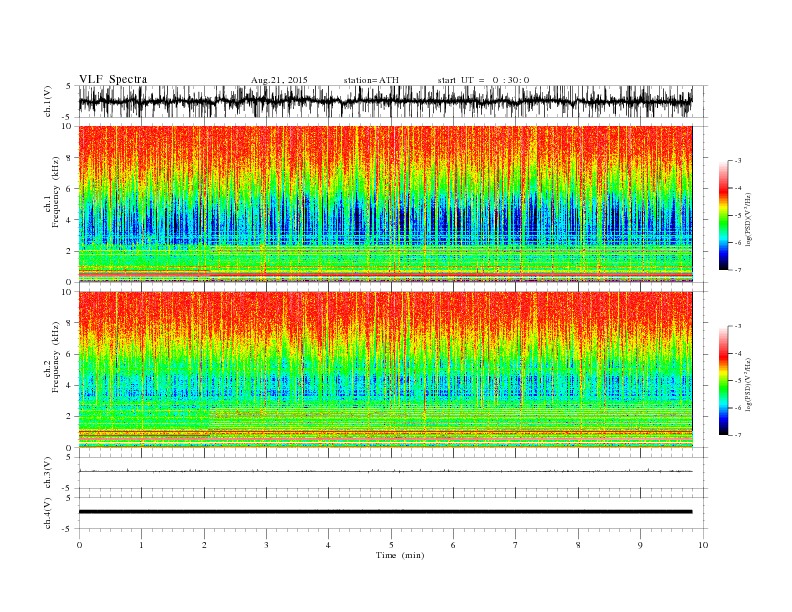The image size is (792, 612).
Task: Click the thick ch.4 voltage trace
Action: [385, 512]
